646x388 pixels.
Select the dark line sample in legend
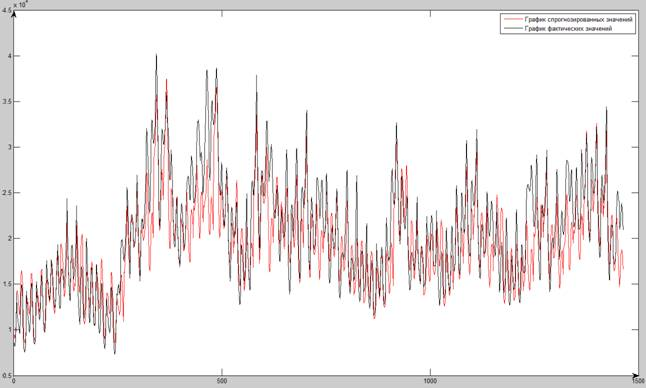coord(512,28)
